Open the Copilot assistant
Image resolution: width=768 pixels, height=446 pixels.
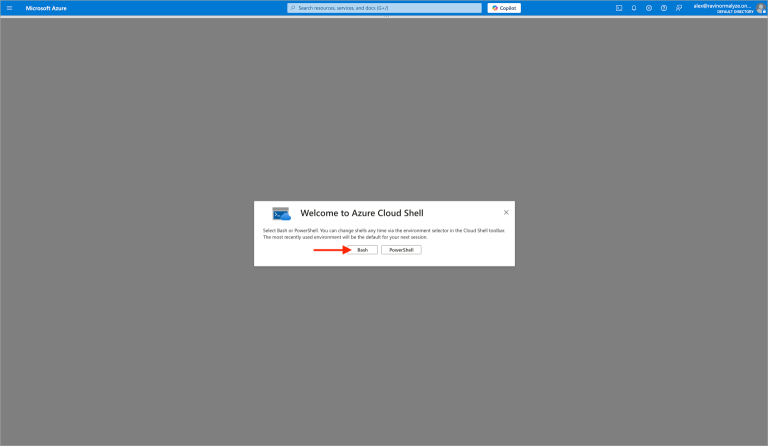(x=504, y=8)
